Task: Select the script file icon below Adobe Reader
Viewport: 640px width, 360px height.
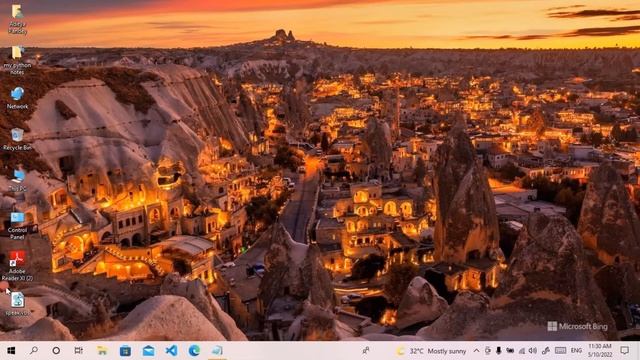Action: coord(17,304)
